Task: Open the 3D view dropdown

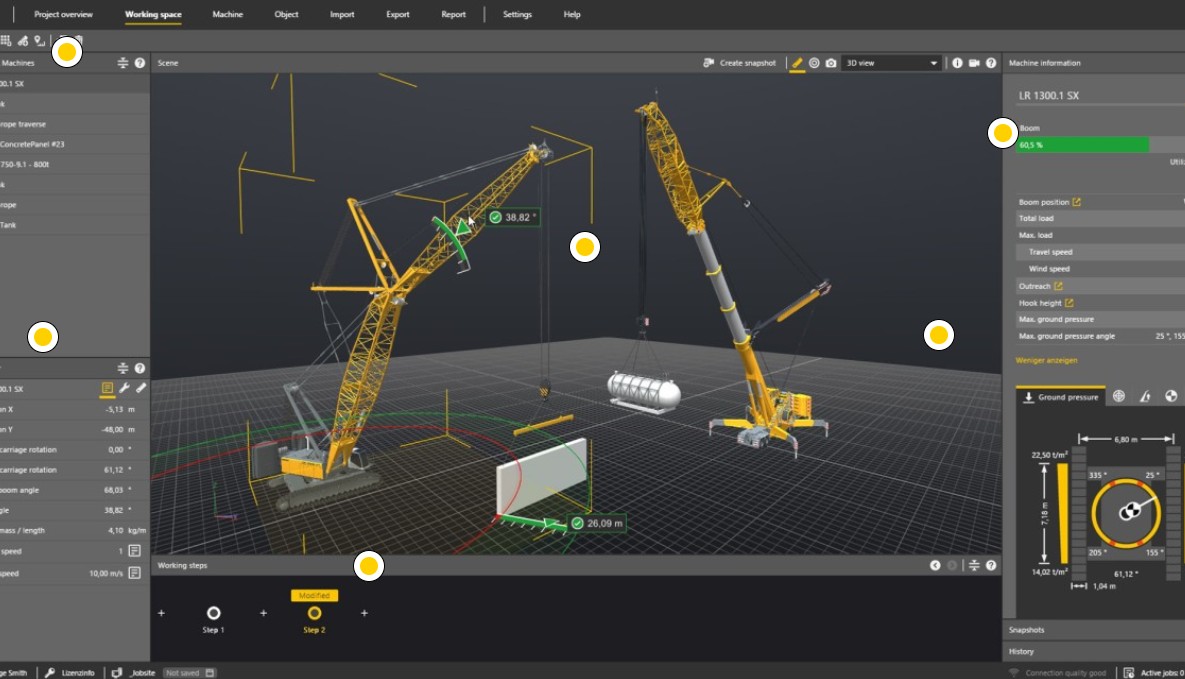Action: coord(891,63)
